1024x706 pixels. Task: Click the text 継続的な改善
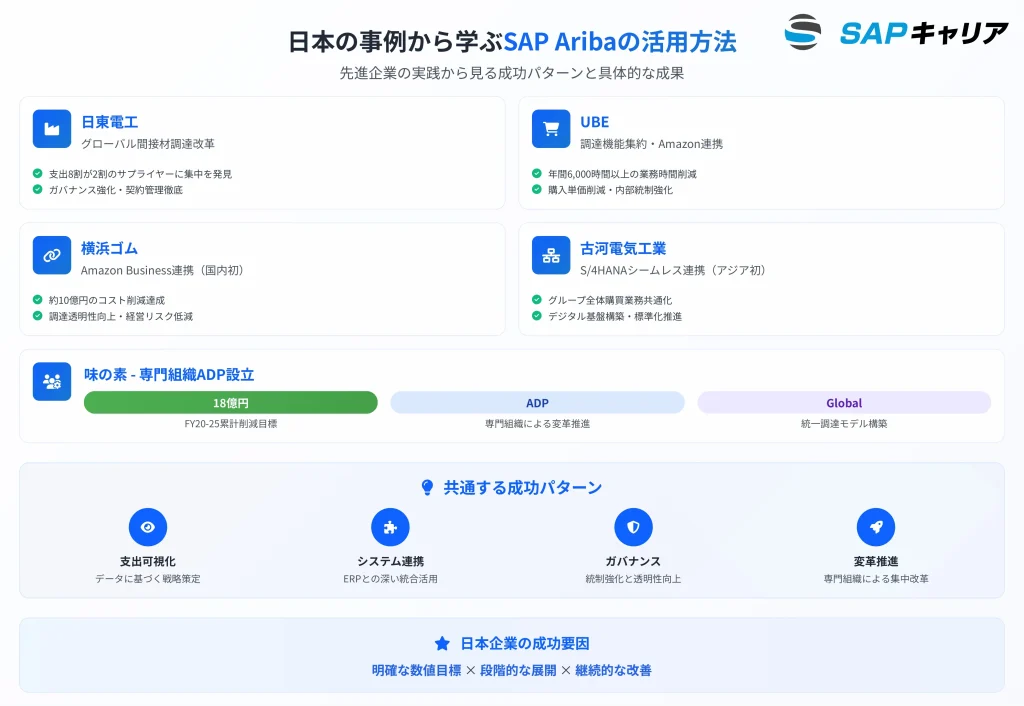pyautogui.click(x=613, y=671)
